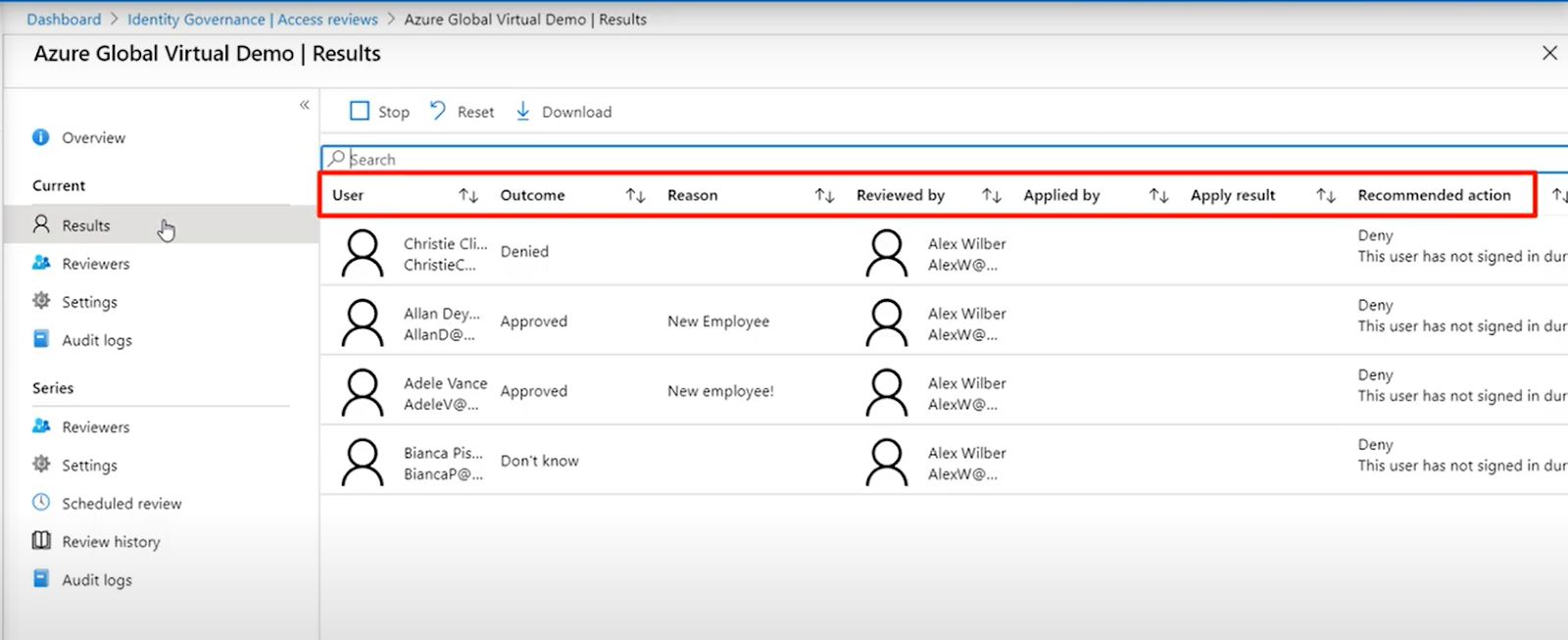
Task: Click the Stop square icon
Action: [360, 111]
